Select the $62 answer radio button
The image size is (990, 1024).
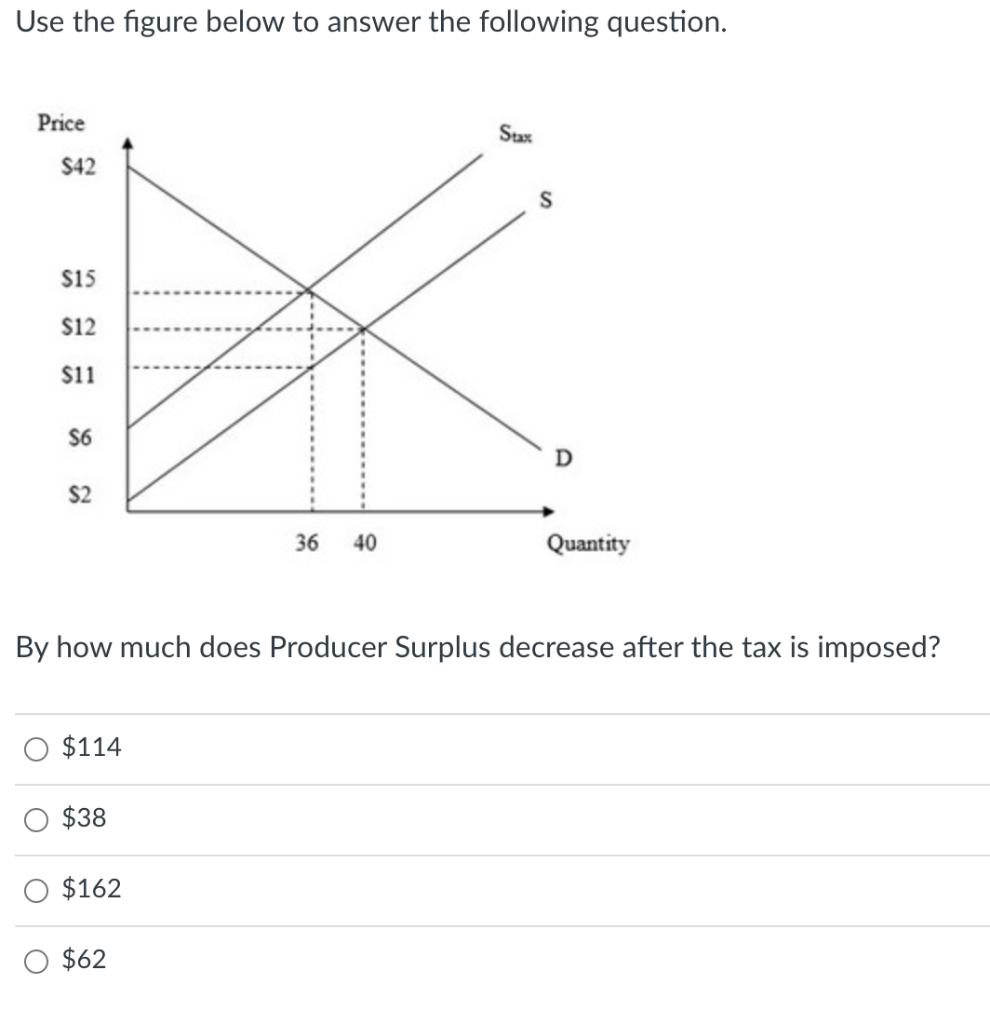[x=37, y=961]
